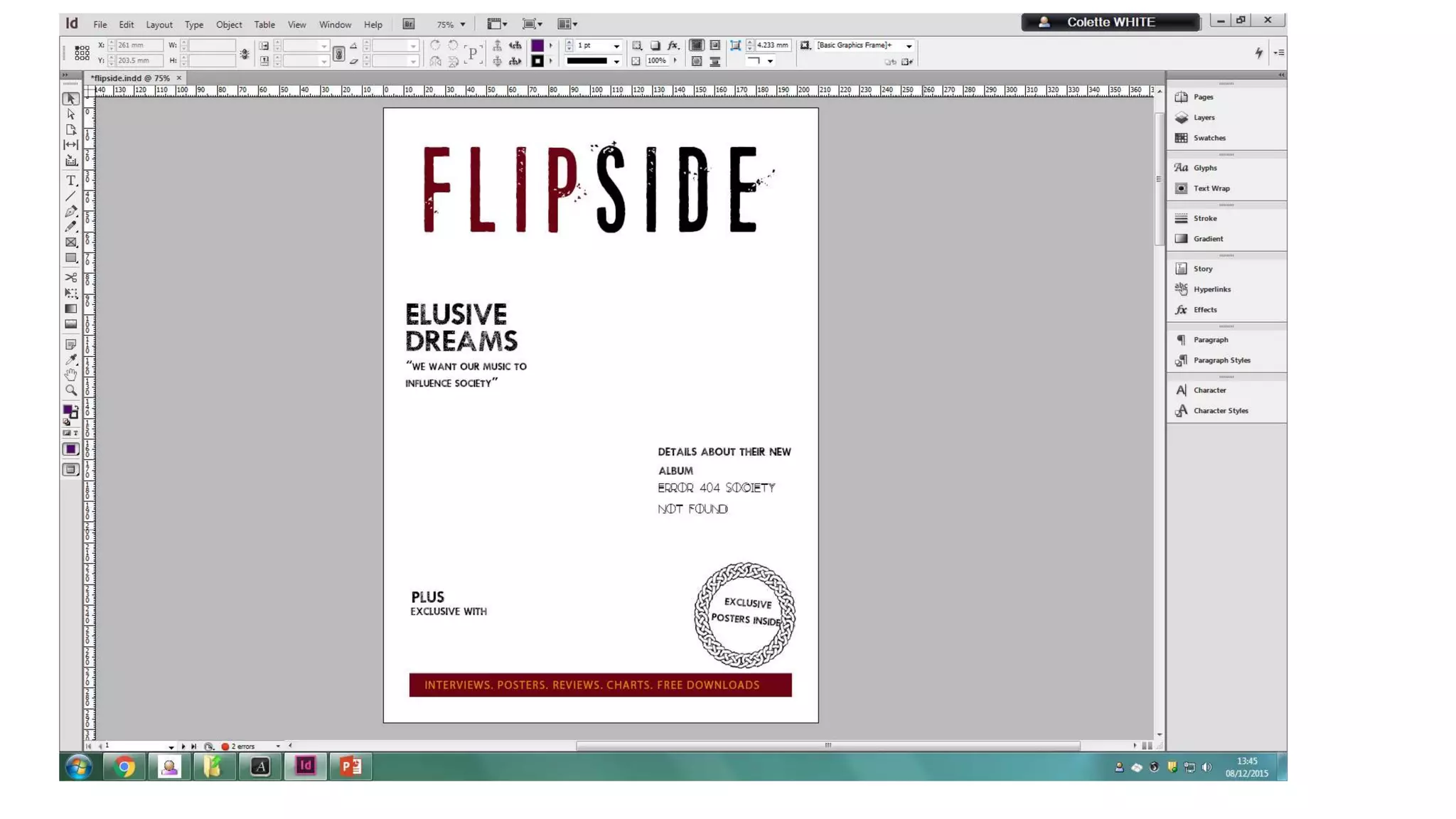Click the Quick Apply lightning icon
The height and width of the screenshot is (819, 1456).
click(x=1259, y=53)
